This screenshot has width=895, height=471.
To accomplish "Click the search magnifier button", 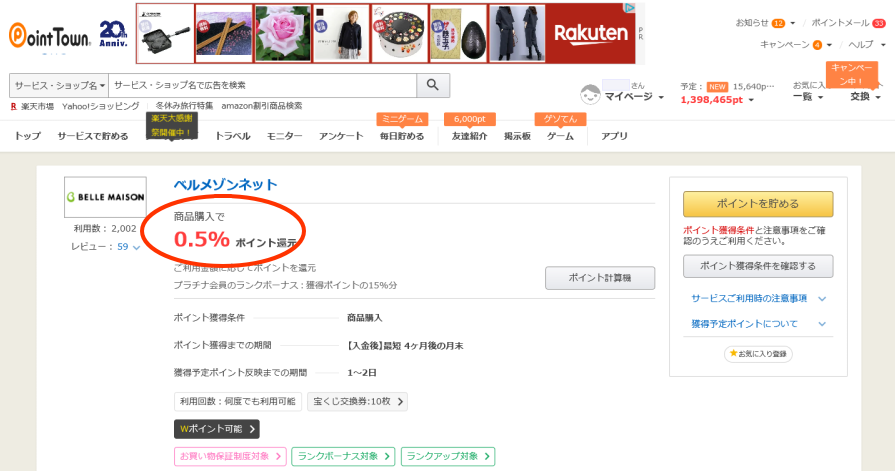I will (433, 85).
